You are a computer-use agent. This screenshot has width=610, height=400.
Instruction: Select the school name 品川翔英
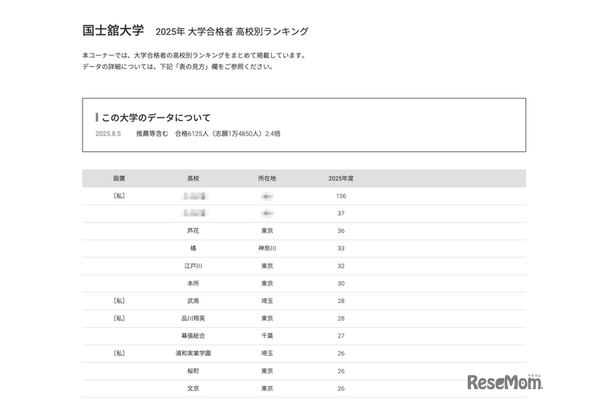click(193, 319)
